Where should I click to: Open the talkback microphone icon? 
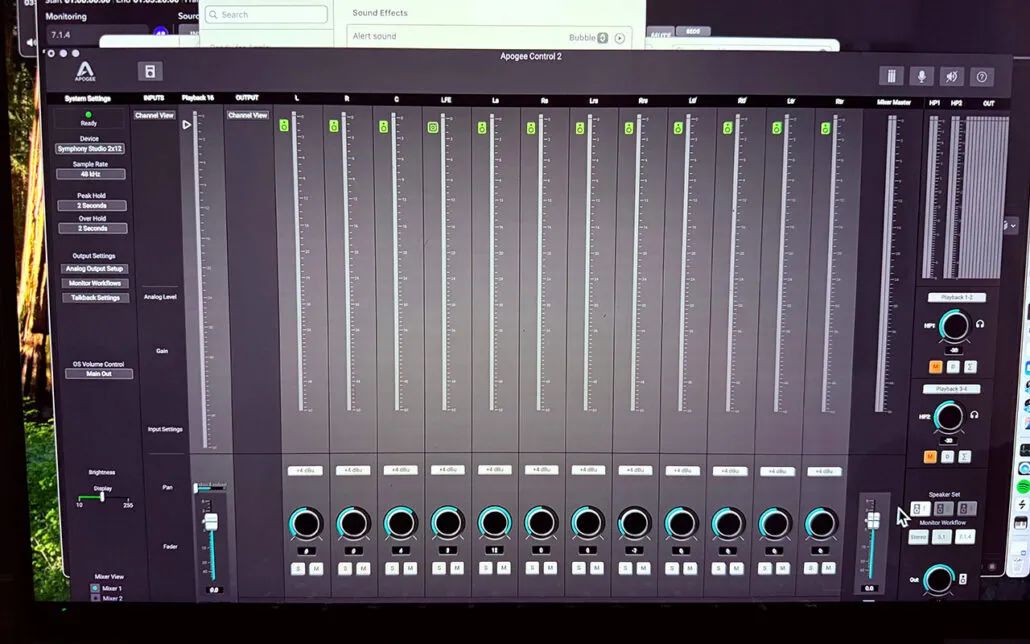pyautogui.click(x=921, y=77)
